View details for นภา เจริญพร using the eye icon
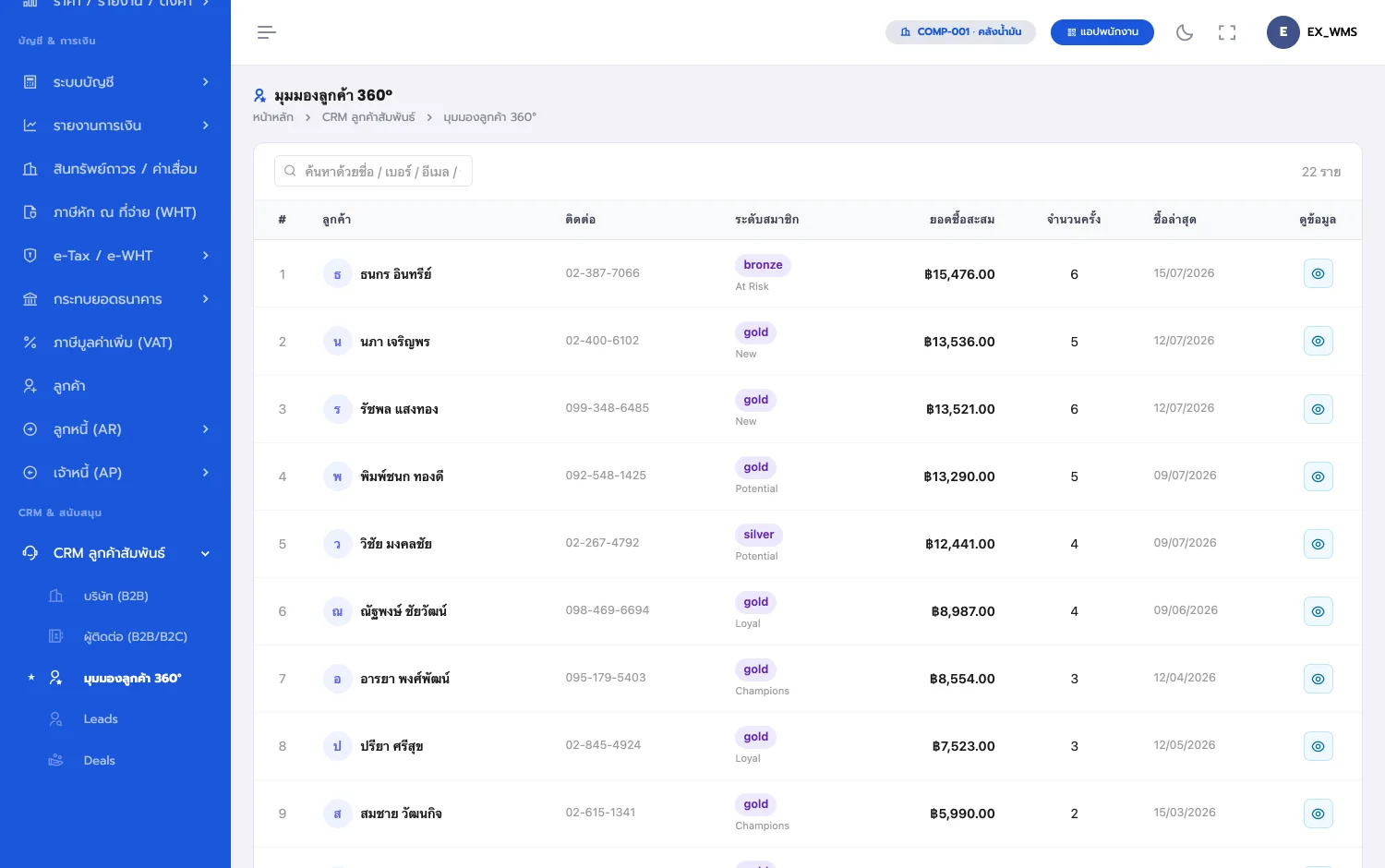This screenshot has height=868, width=1385. [x=1319, y=341]
